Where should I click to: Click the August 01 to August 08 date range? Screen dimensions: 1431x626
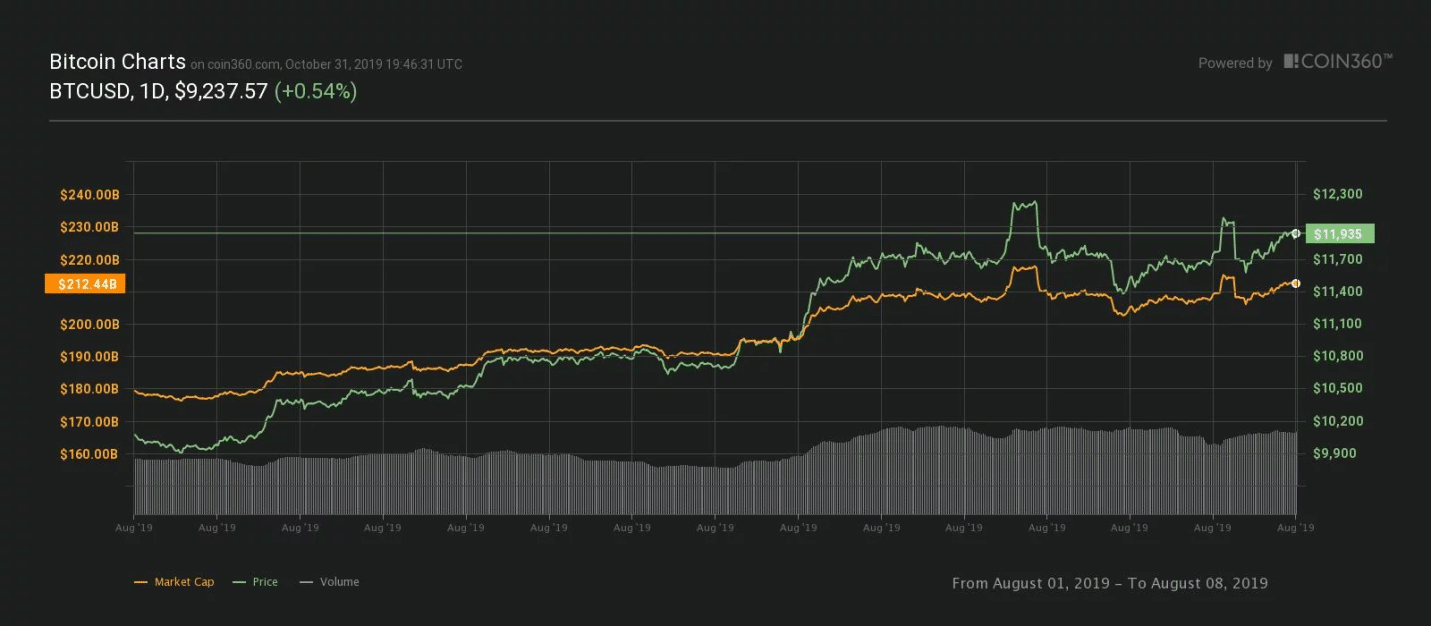[1109, 583]
